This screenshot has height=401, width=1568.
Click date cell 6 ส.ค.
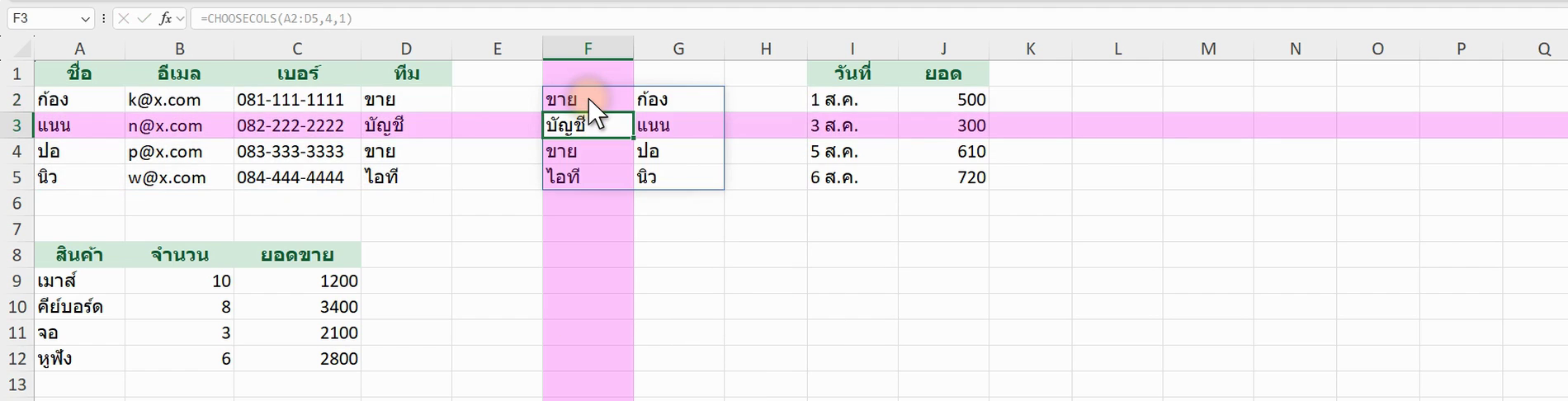[852, 177]
